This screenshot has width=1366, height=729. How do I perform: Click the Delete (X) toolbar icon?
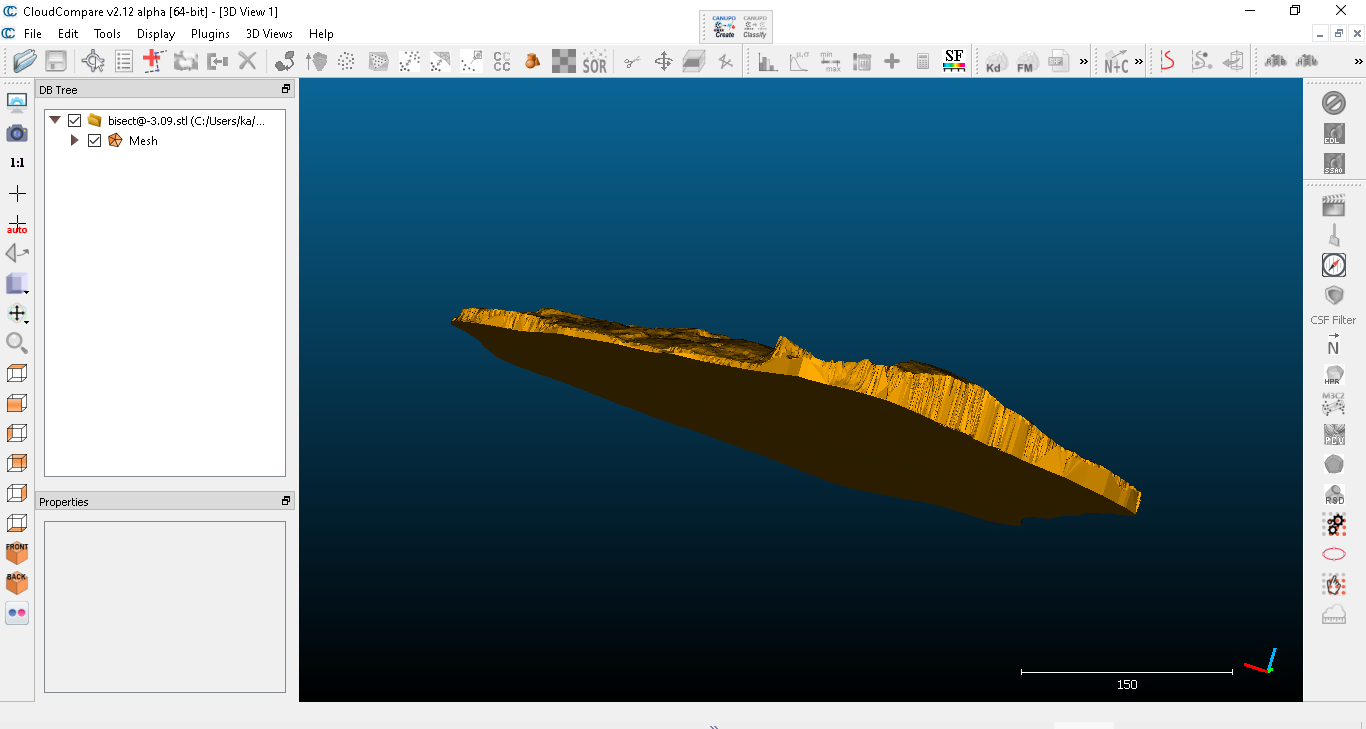click(247, 61)
